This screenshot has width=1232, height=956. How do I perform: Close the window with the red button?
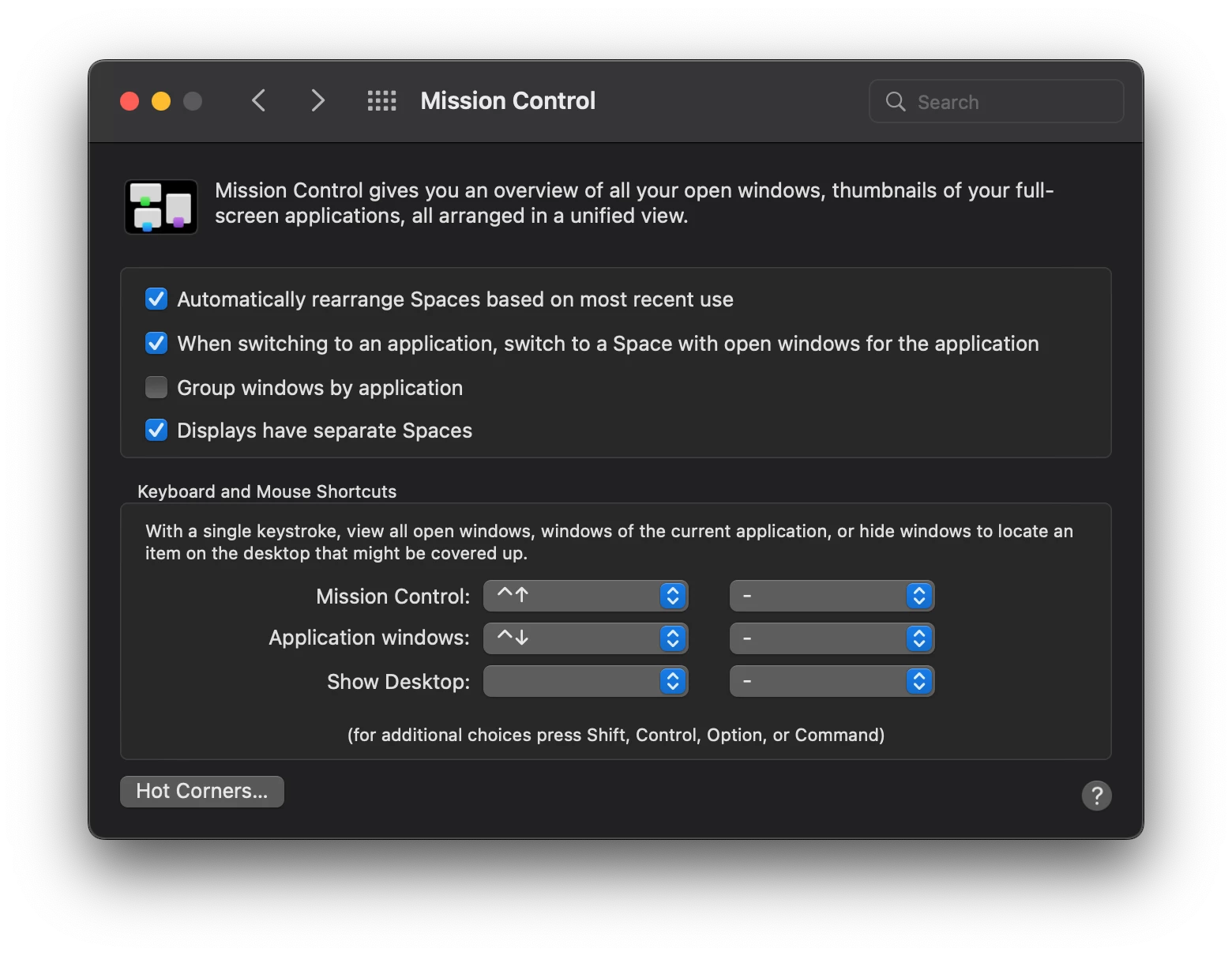click(130, 101)
